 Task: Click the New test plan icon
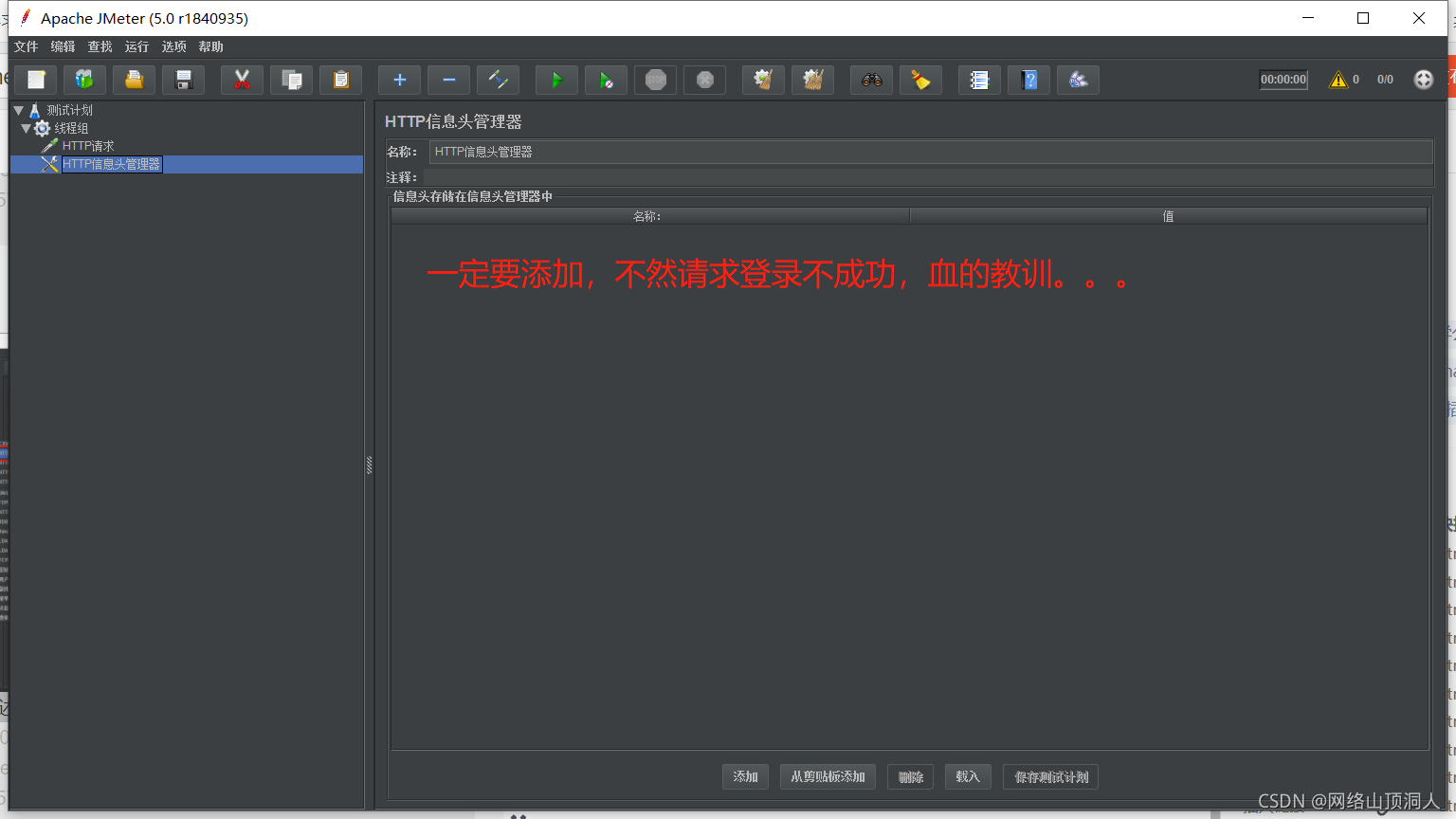pyautogui.click(x=36, y=80)
